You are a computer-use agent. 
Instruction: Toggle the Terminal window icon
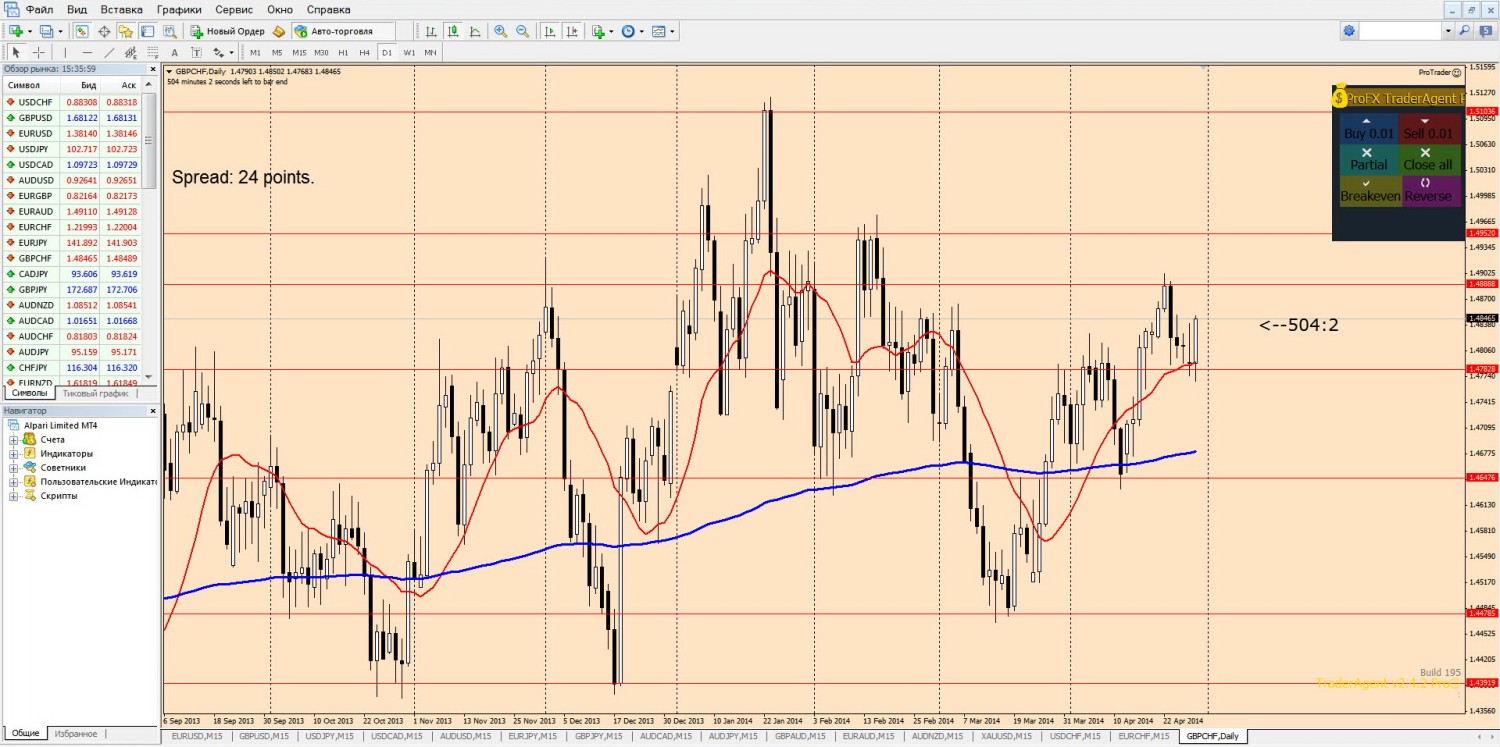148,31
